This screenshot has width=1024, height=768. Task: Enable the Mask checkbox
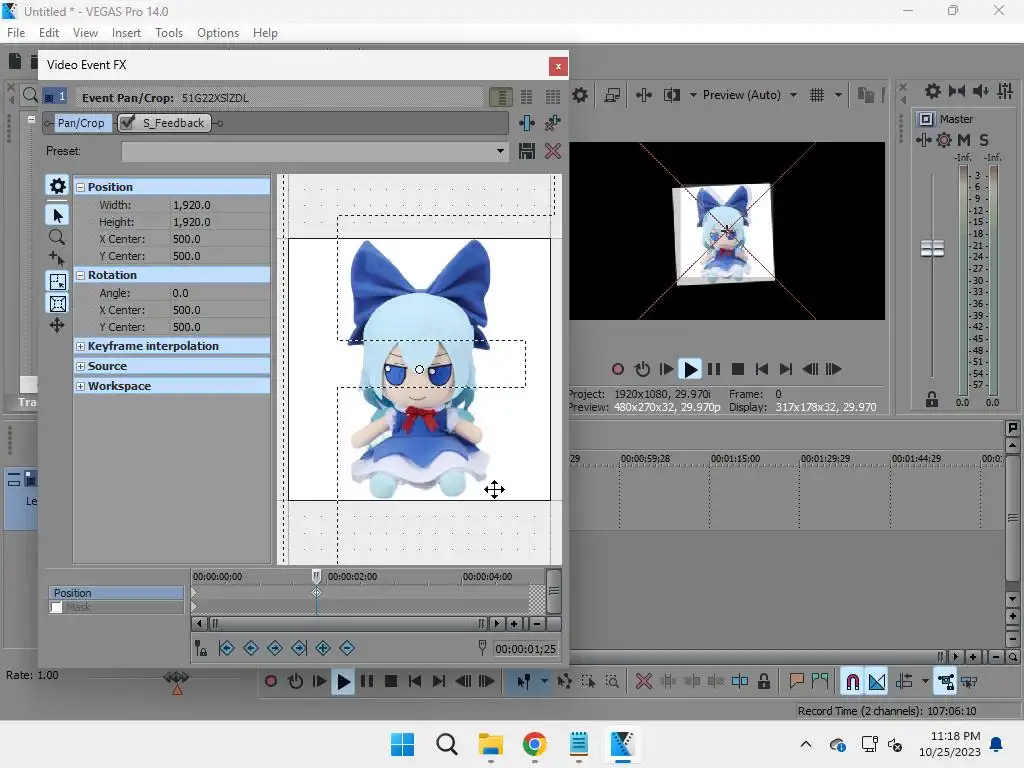pos(57,607)
